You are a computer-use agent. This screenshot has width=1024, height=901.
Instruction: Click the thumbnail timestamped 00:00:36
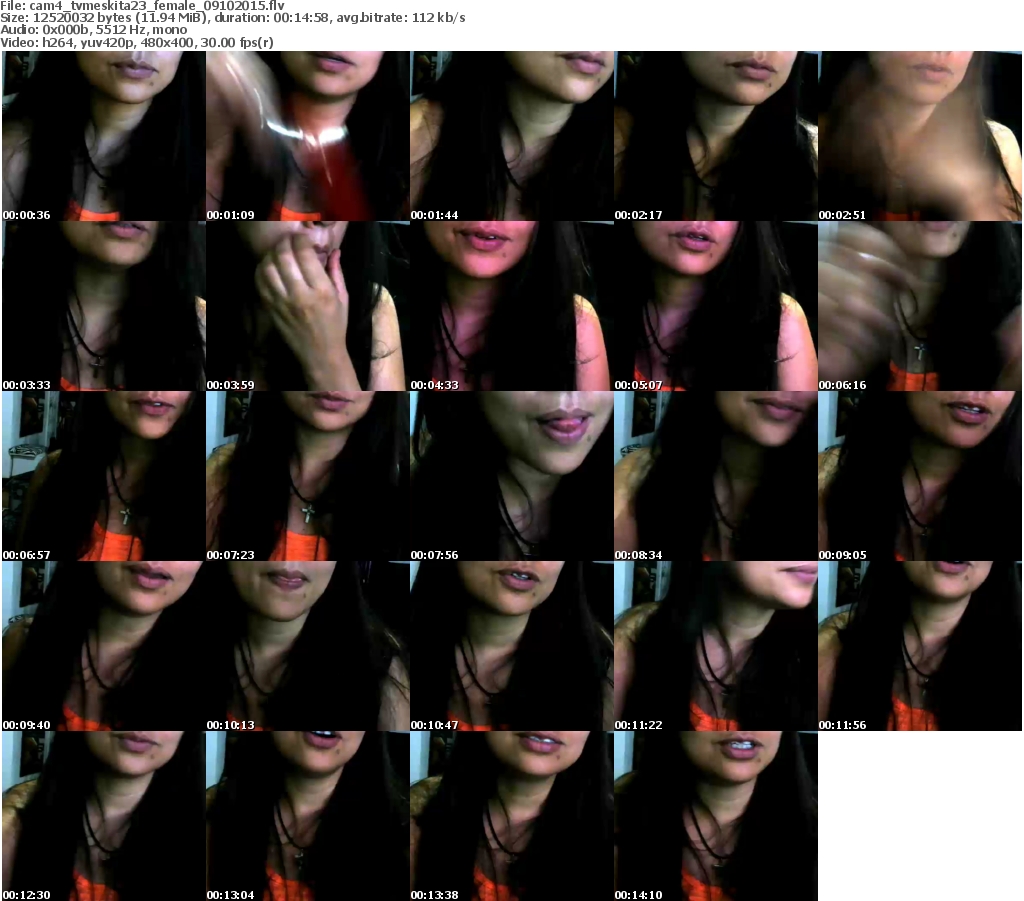pos(104,136)
